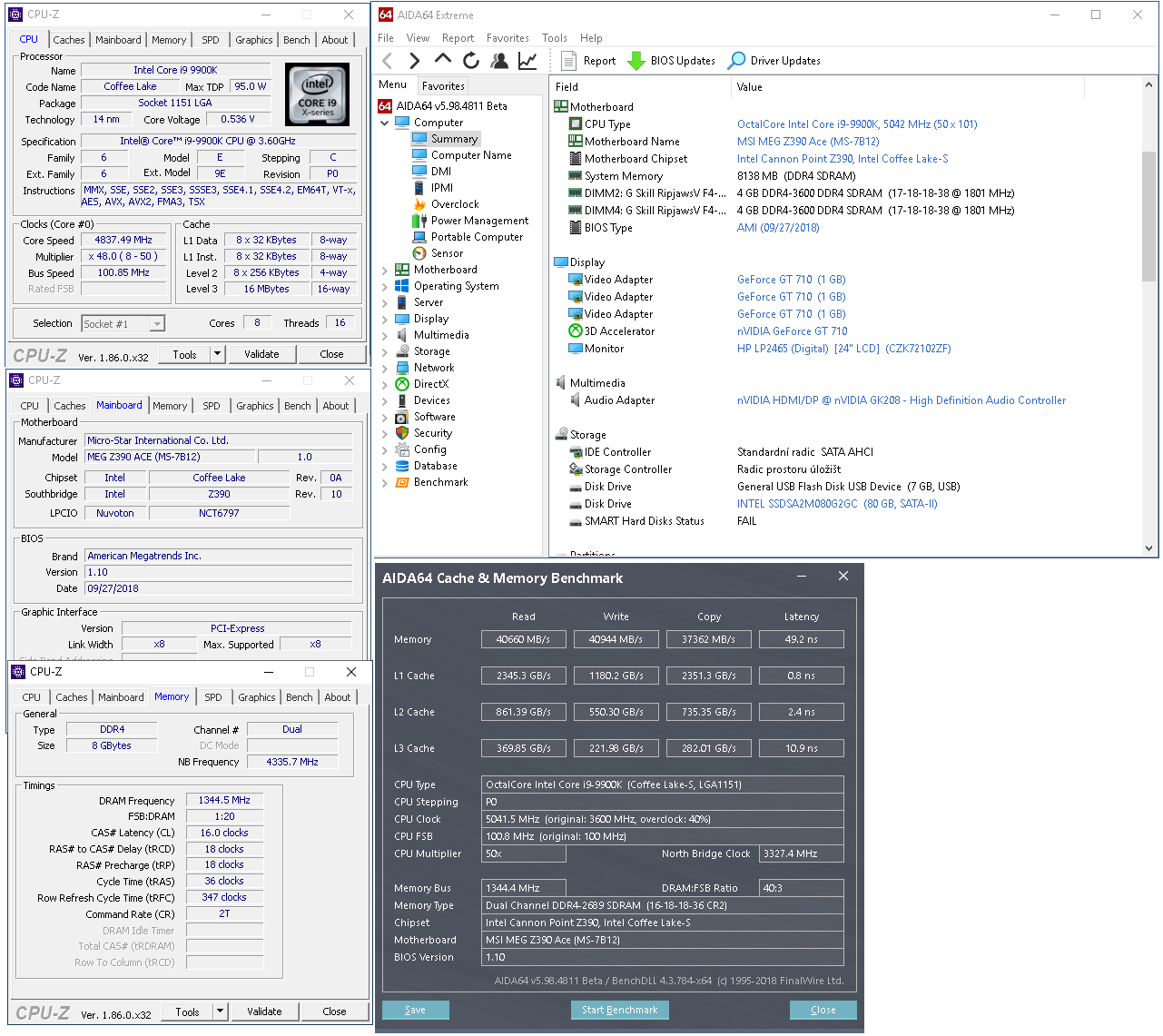This screenshot has height=1036, width=1163.
Task: Click the 3D Accelerator field icon
Action: [x=575, y=331]
